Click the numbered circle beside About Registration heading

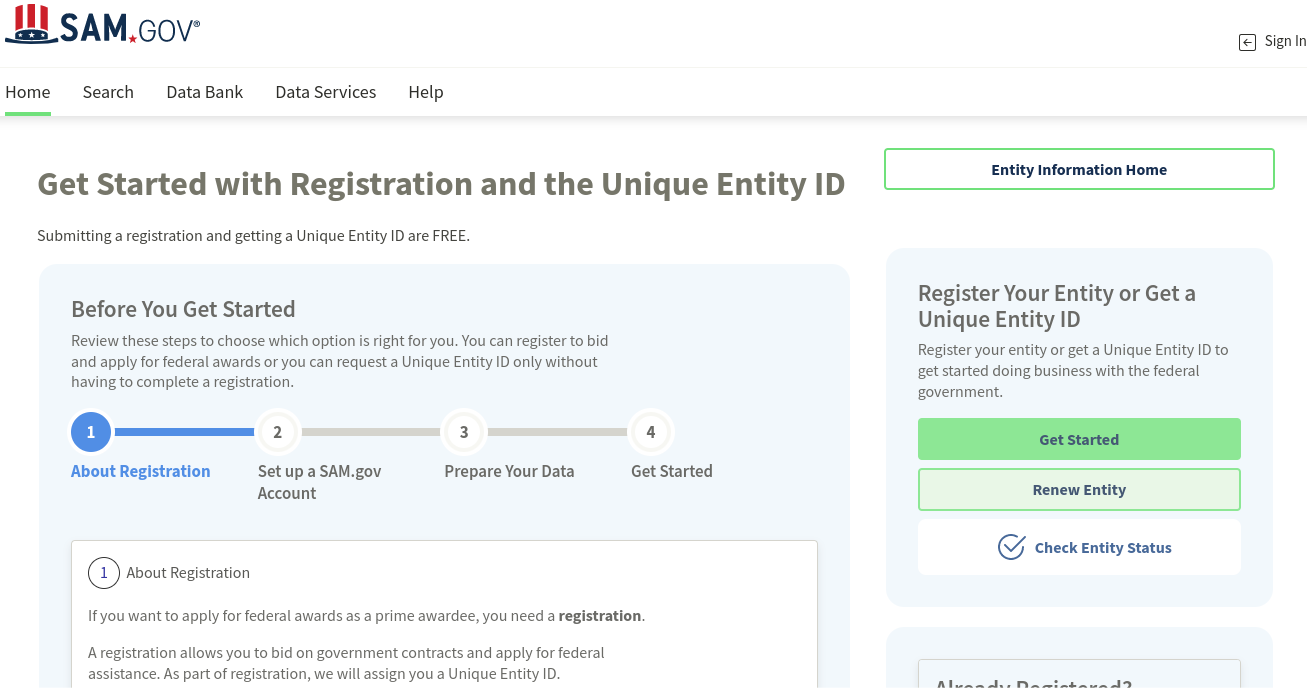tap(104, 573)
